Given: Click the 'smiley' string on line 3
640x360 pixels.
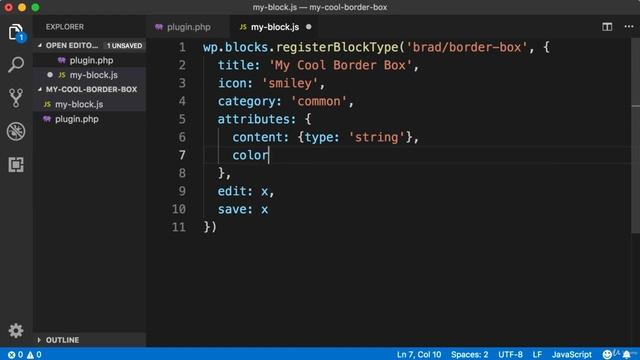Looking at the screenshot, I should click(290, 83).
